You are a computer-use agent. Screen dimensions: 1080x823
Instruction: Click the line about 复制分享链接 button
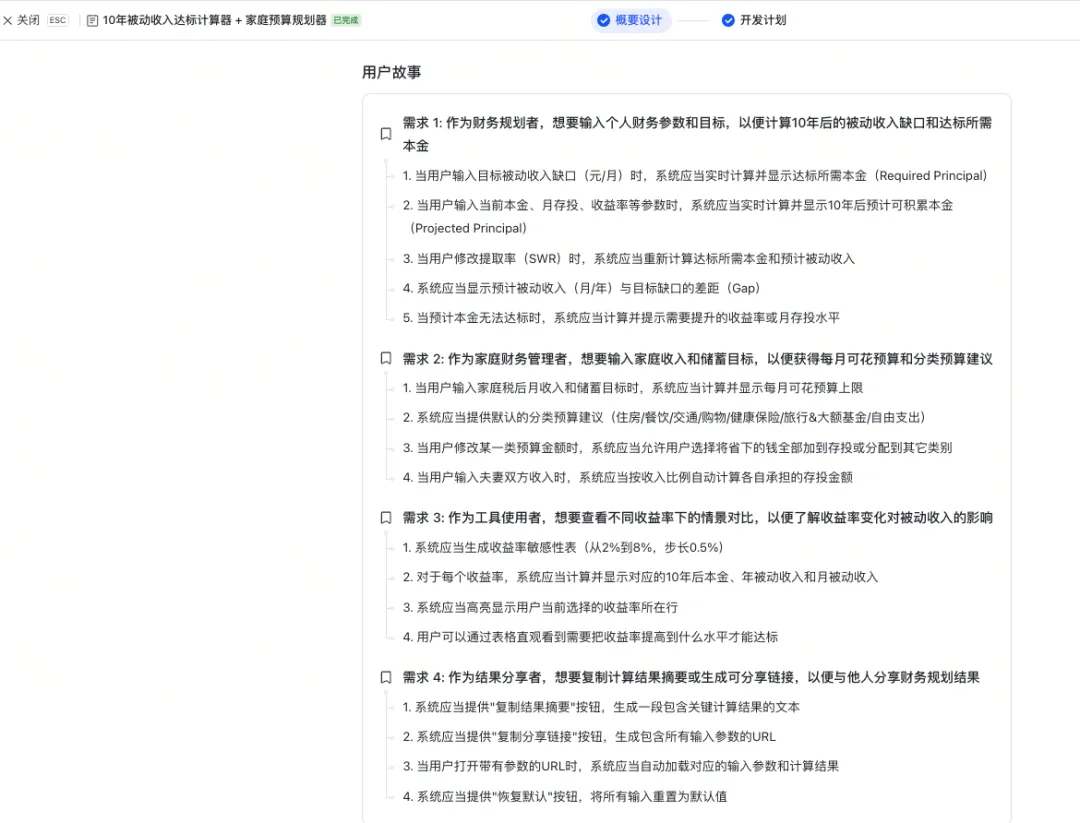[589, 737]
